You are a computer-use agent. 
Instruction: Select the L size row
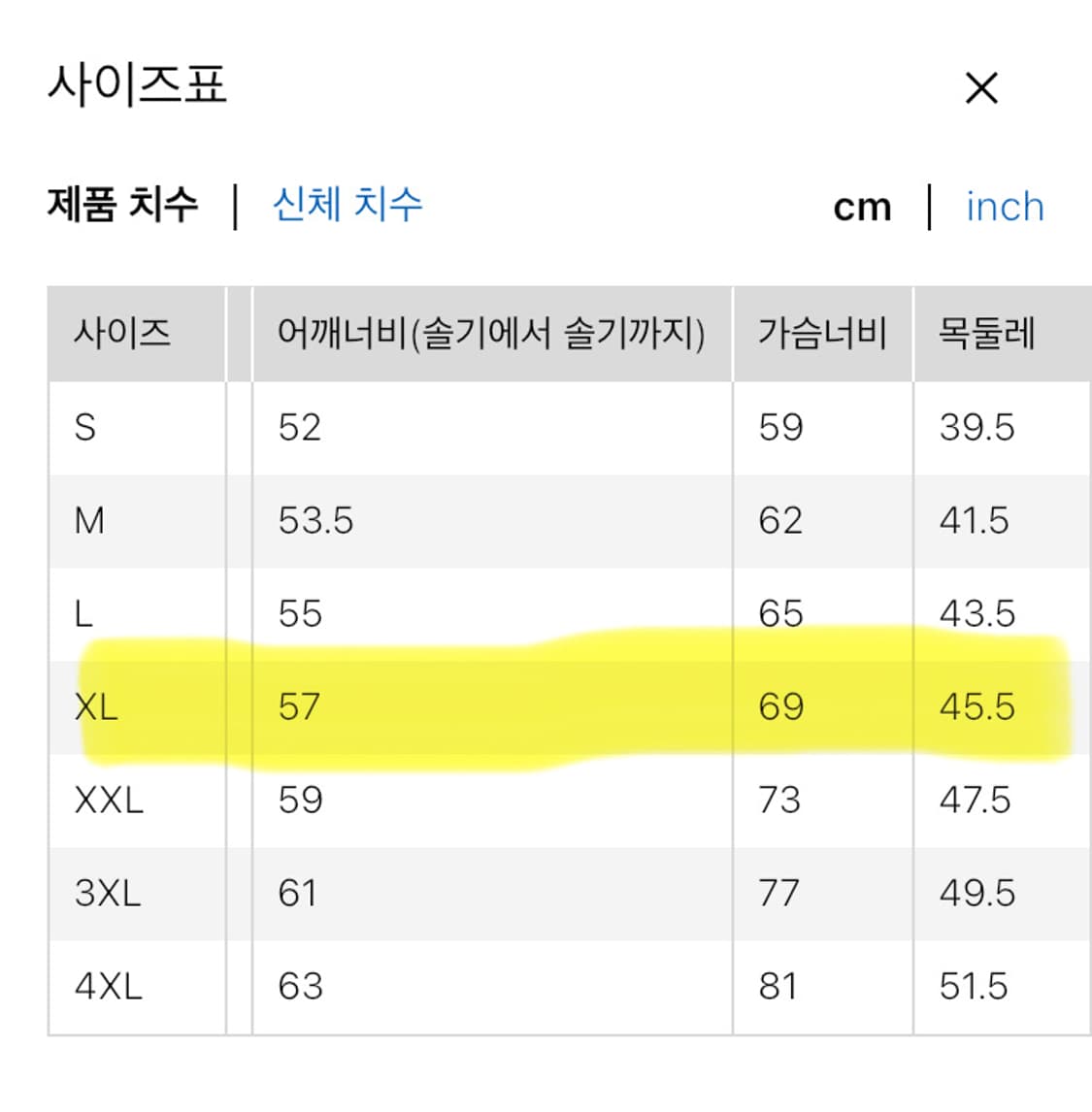pyautogui.click(x=85, y=613)
